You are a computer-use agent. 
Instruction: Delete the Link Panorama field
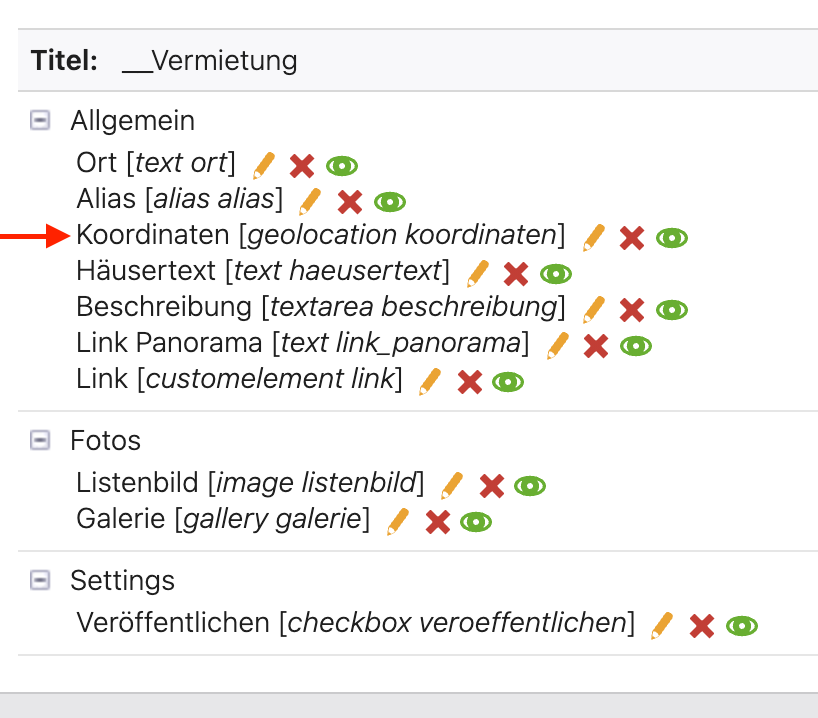click(596, 346)
